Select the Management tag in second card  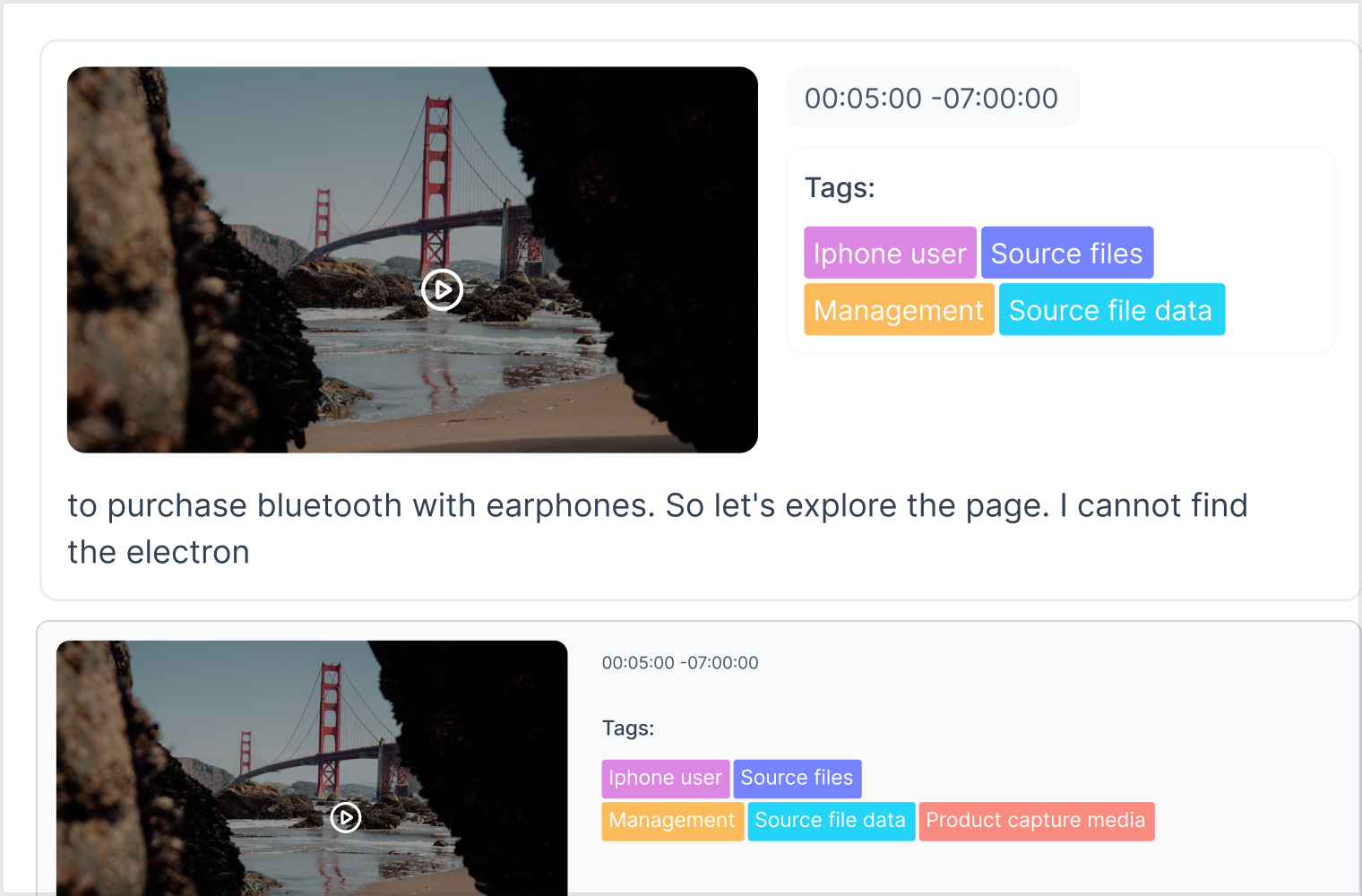coord(672,821)
